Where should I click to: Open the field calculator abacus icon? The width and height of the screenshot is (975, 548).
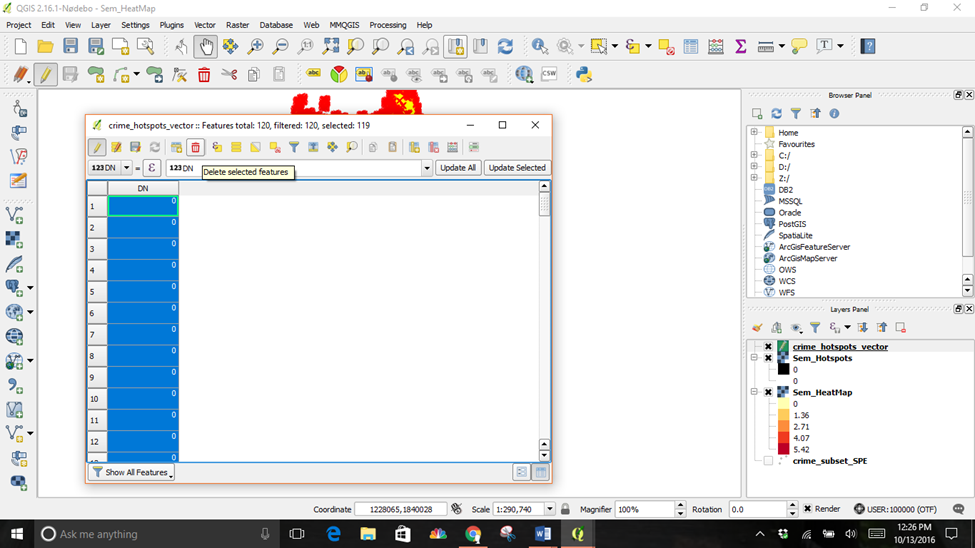[716, 46]
